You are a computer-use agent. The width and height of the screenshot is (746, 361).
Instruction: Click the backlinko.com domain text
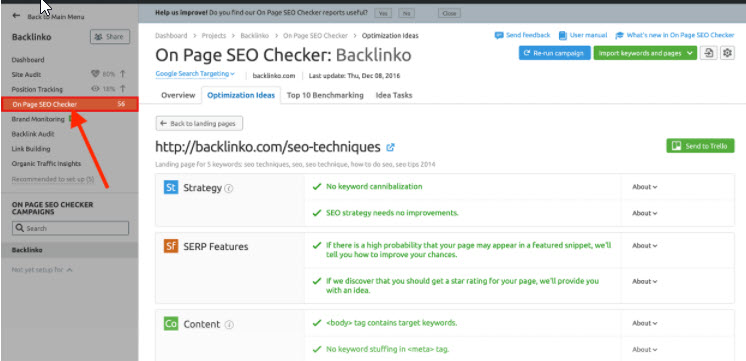coord(274,76)
